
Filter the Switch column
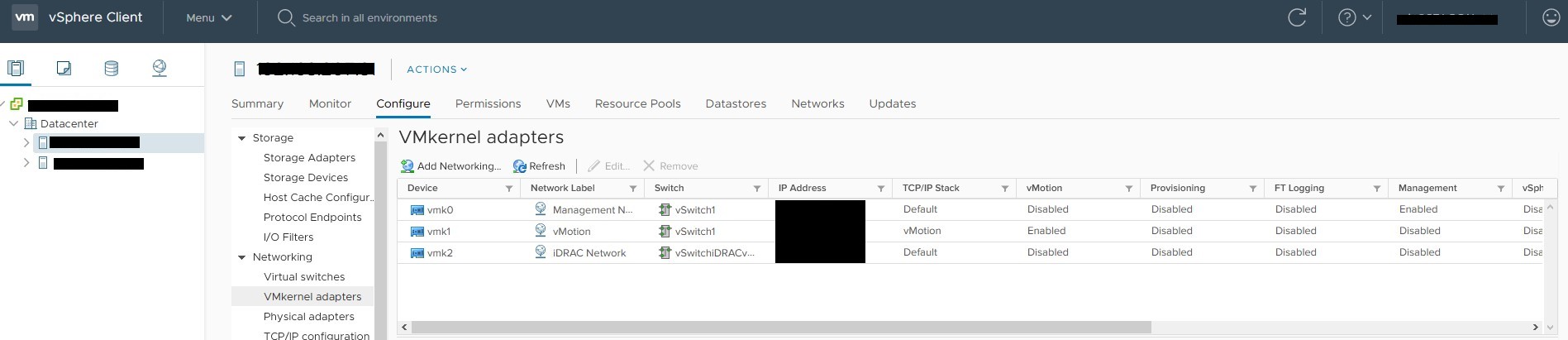tap(757, 189)
